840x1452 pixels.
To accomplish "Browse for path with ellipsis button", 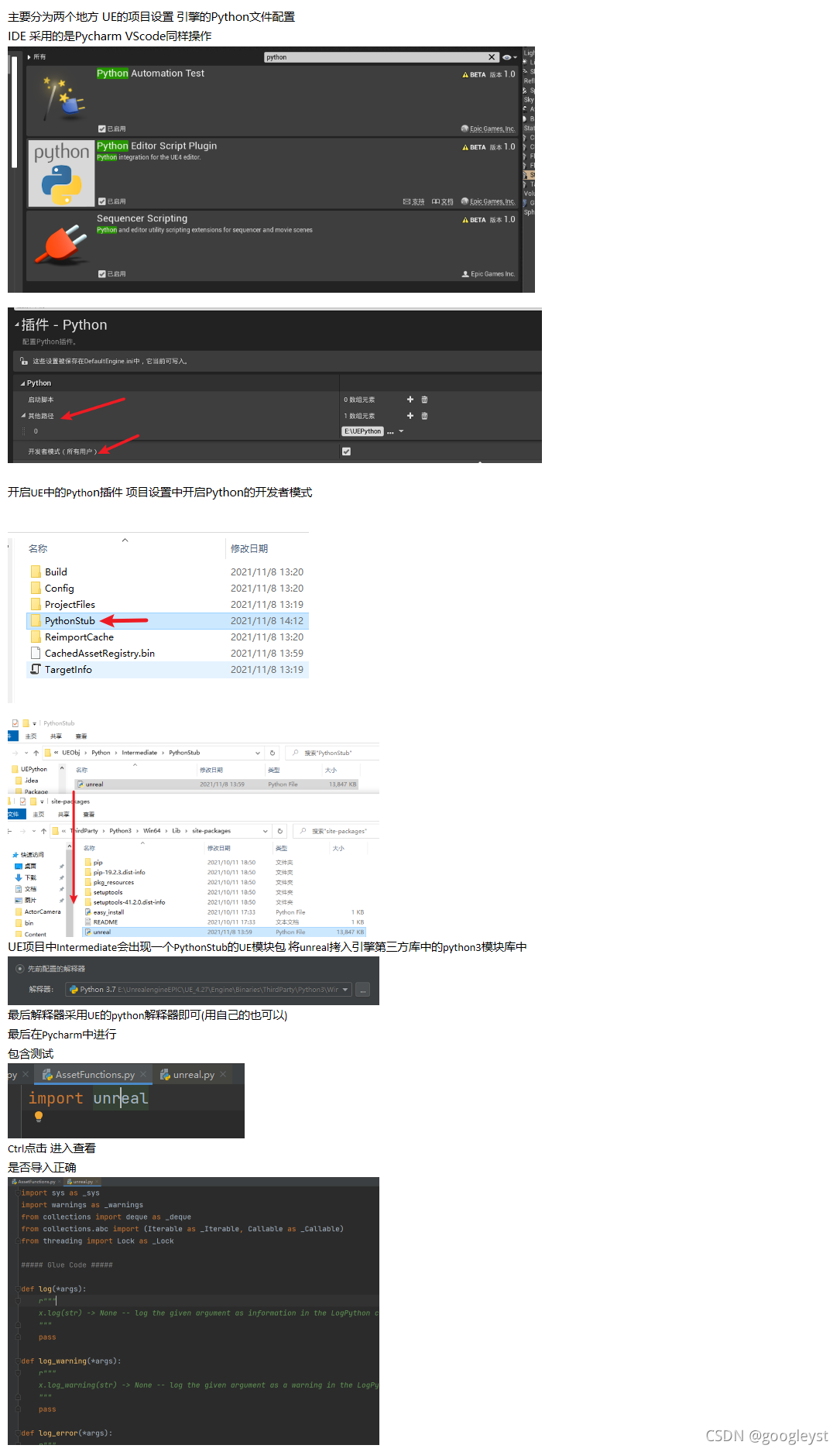I will click(x=390, y=432).
